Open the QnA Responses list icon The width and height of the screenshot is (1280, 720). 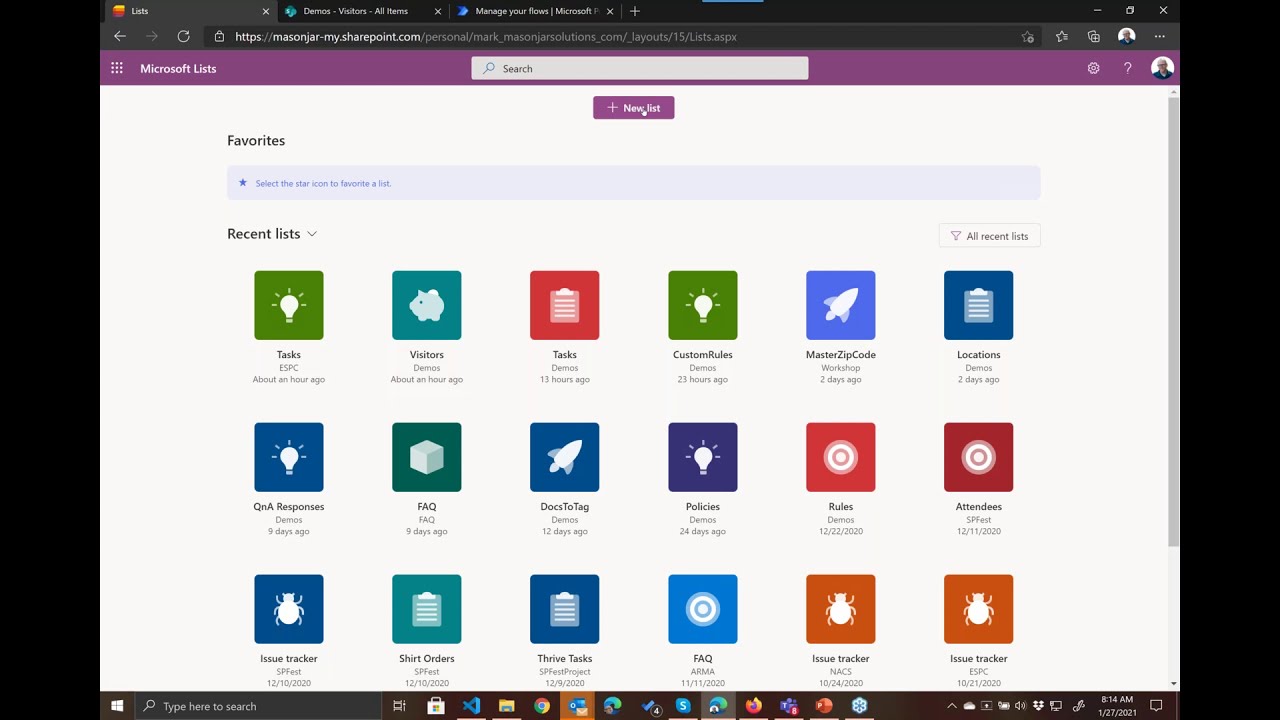[x=289, y=457]
